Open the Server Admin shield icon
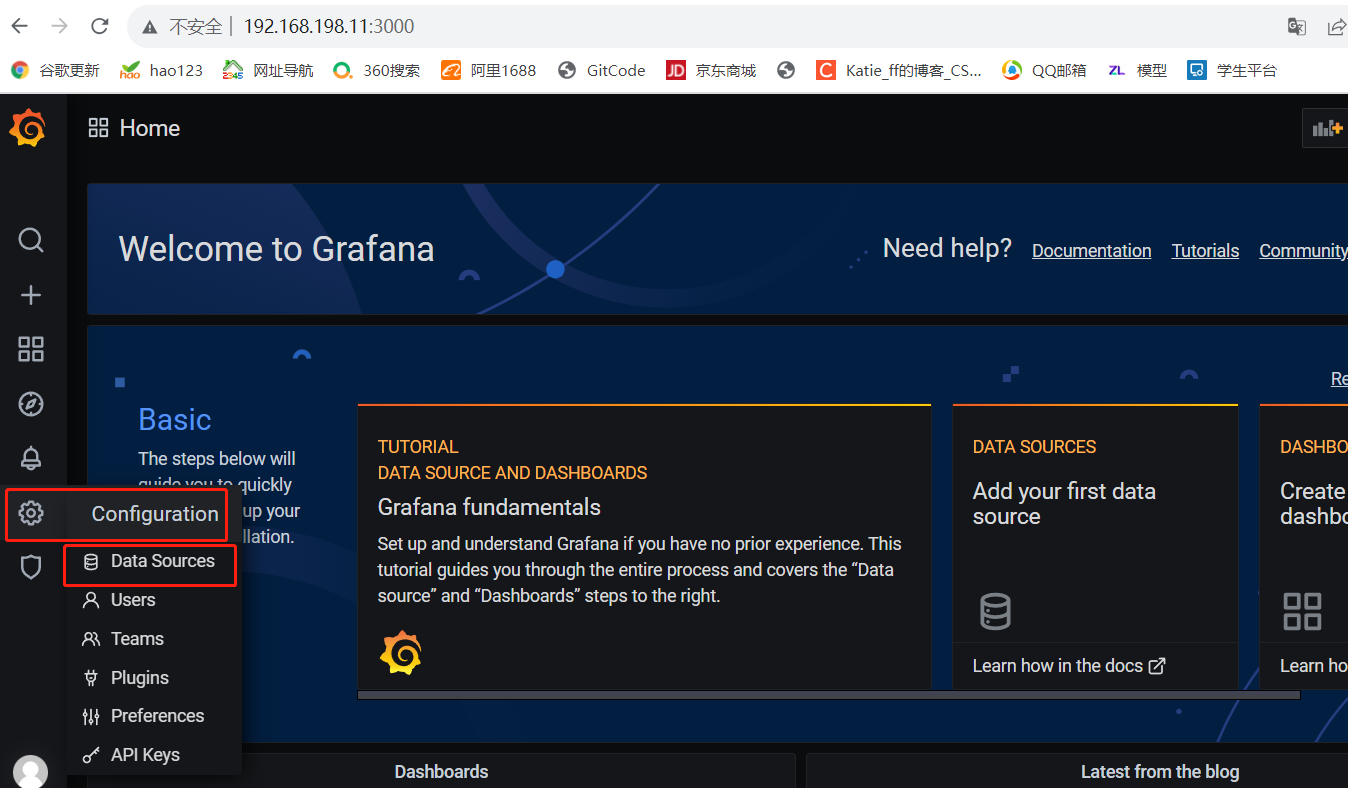The width and height of the screenshot is (1348, 788). click(31, 568)
